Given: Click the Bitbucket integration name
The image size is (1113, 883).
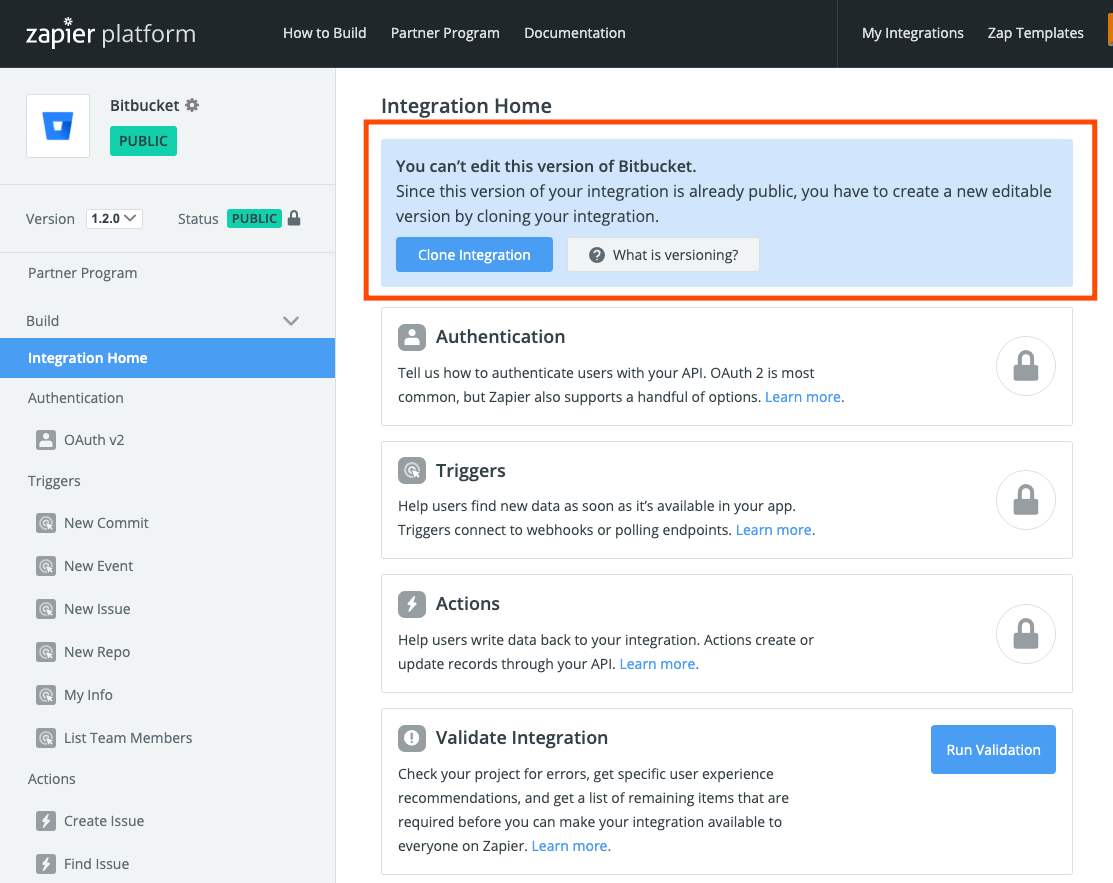Looking at the screenshot, I should [x=145, y=105].
